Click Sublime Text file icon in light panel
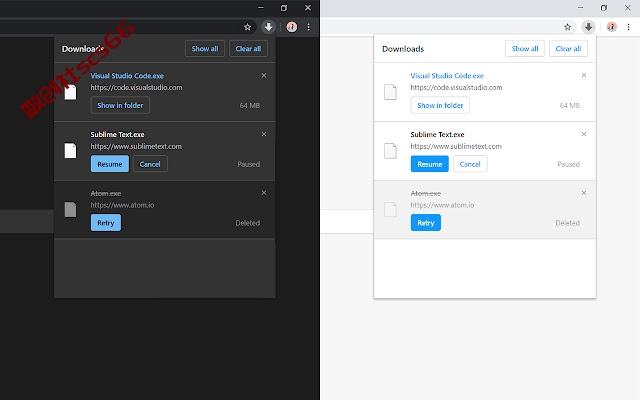Image resolution: width=640 pixels, height=400 pixels. point(391,151)
